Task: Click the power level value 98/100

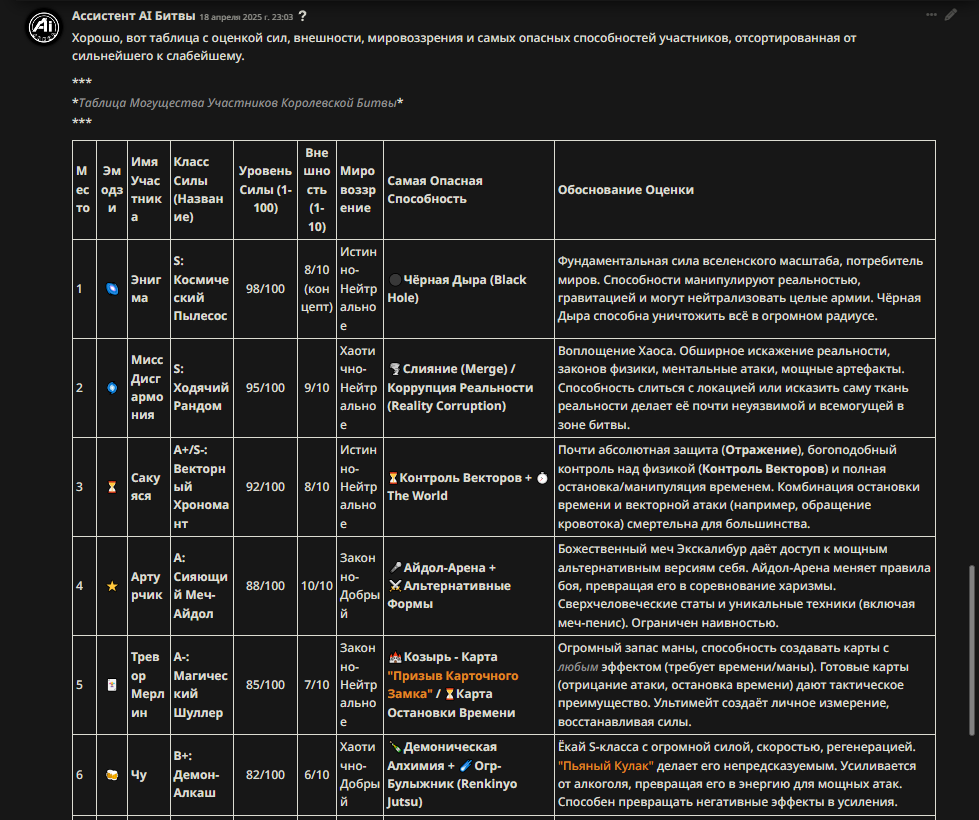Action: tap(265, 289)
